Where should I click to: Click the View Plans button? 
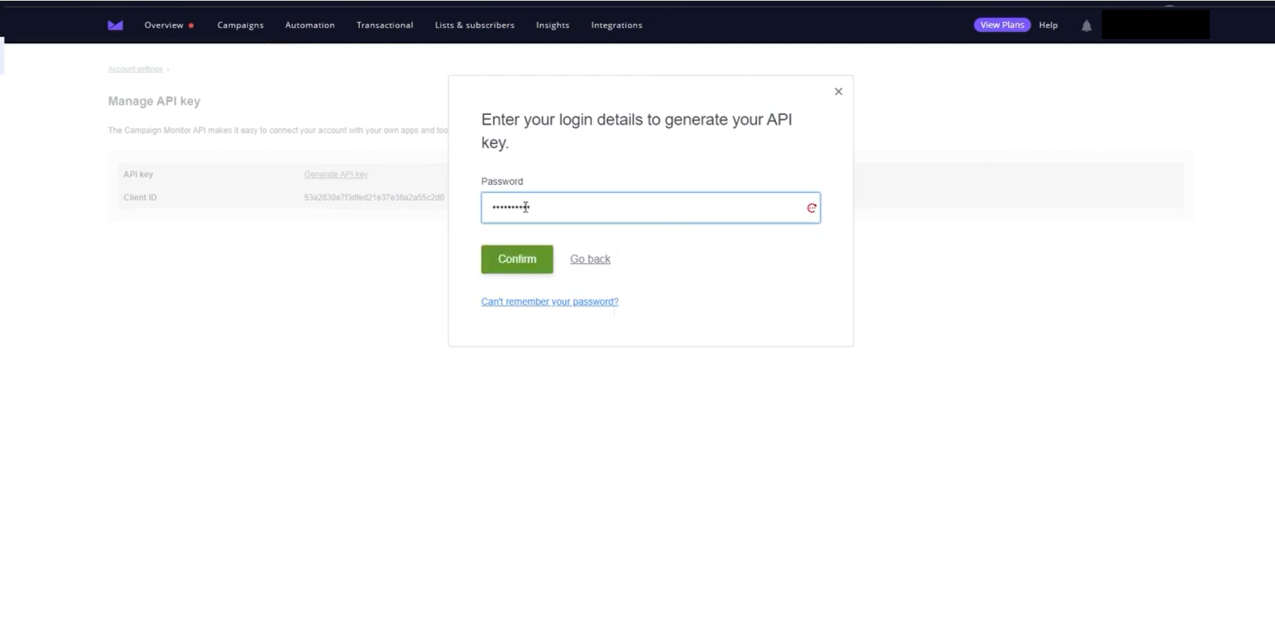(1002, 25)
